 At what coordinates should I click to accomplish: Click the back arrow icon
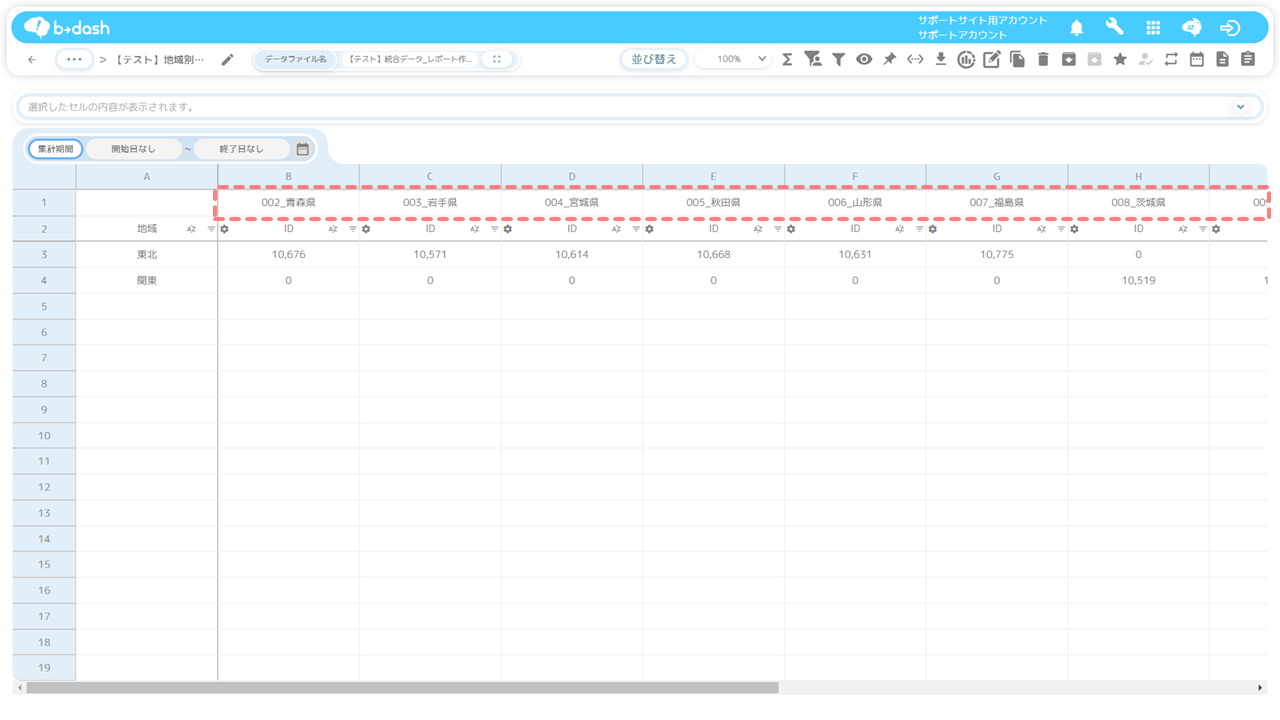coord(32,60)
